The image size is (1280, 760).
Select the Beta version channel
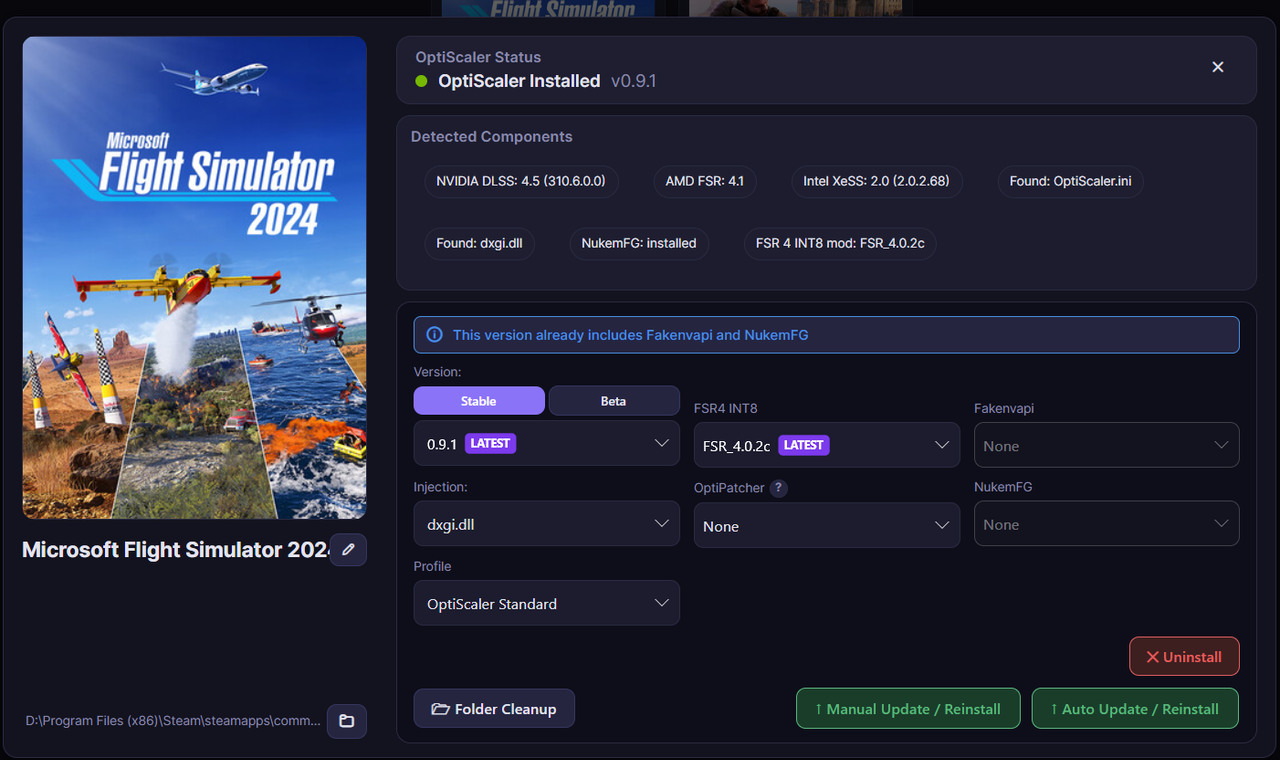click(x=614, y=401)
